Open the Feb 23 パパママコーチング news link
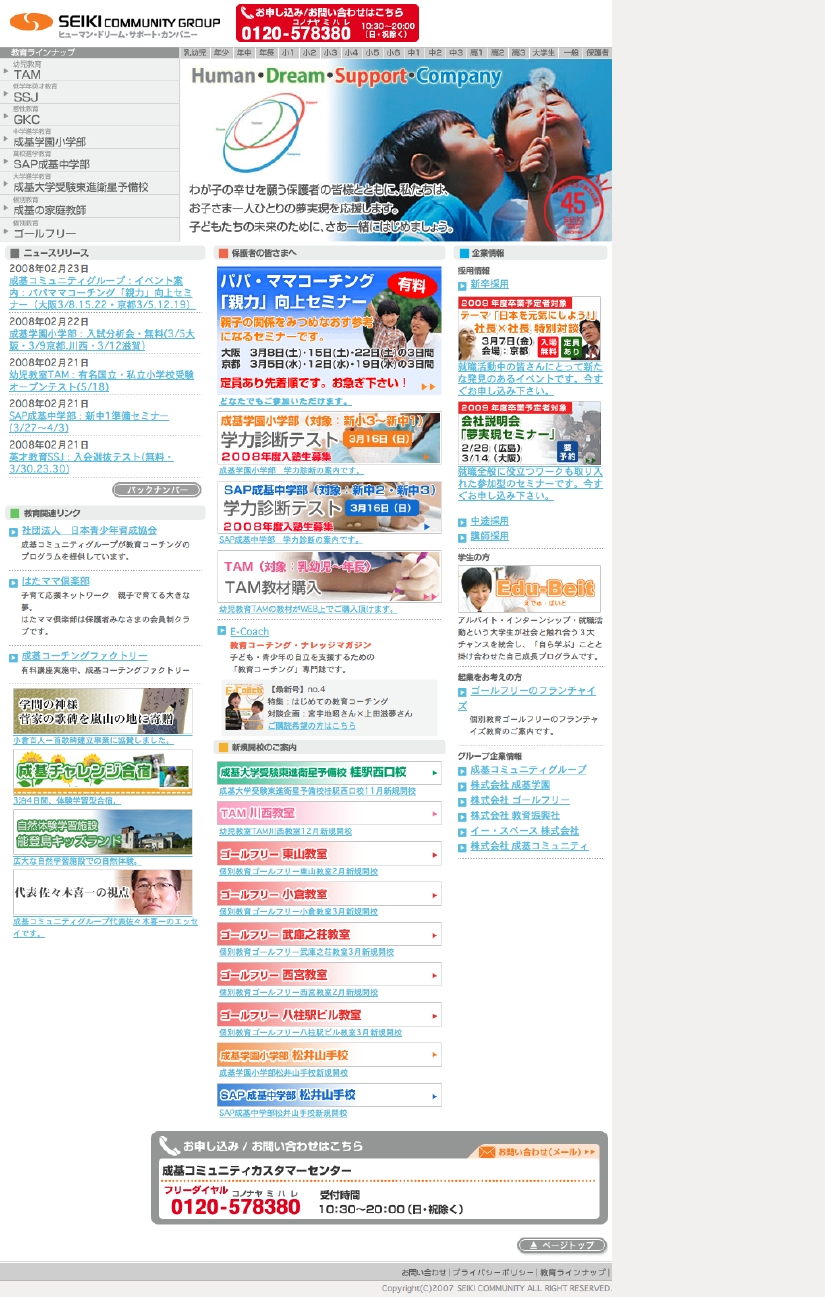Screen dimensions: 825x1298 coord(100,292)
